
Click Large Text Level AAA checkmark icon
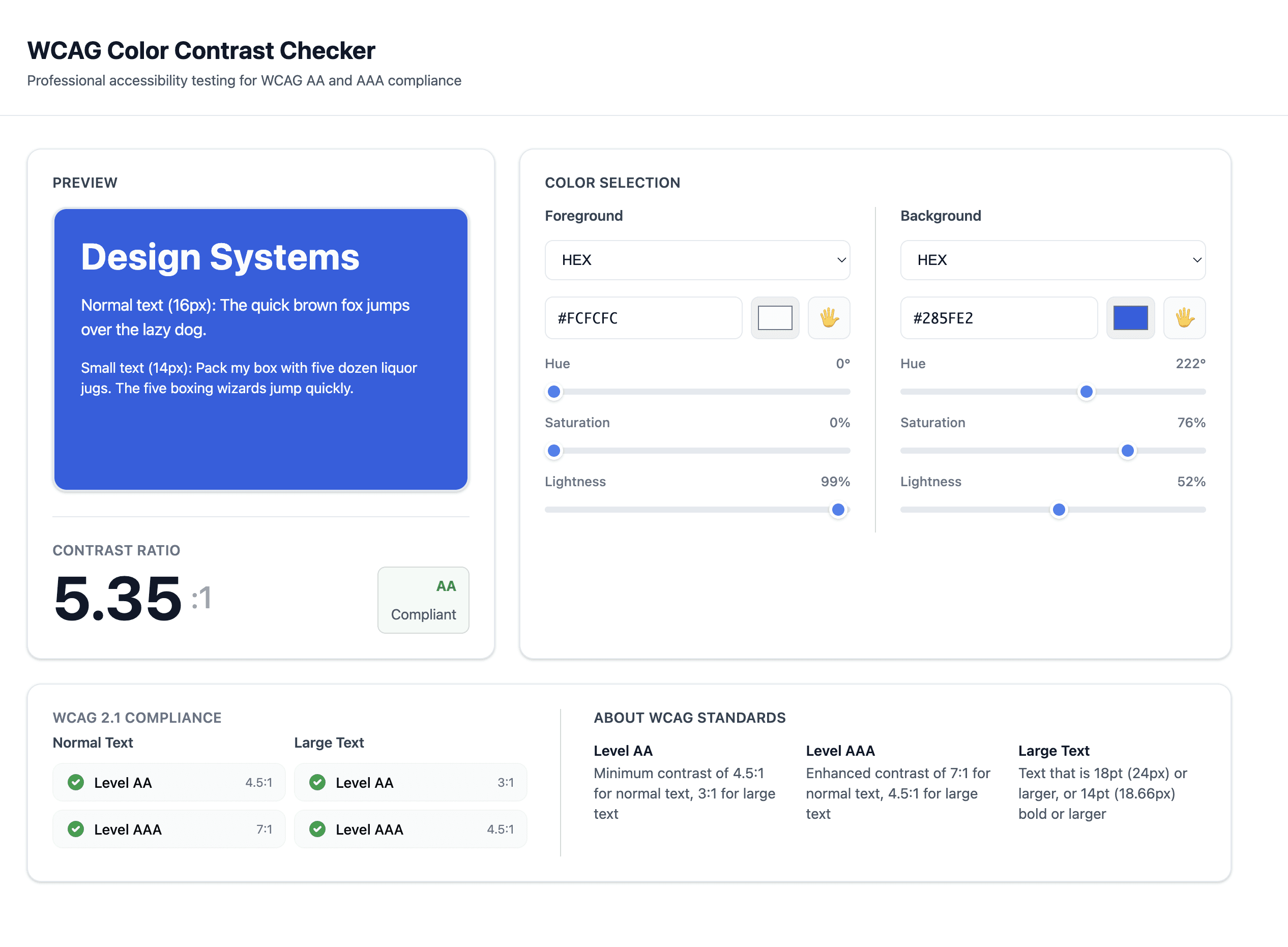coord(317,829)
